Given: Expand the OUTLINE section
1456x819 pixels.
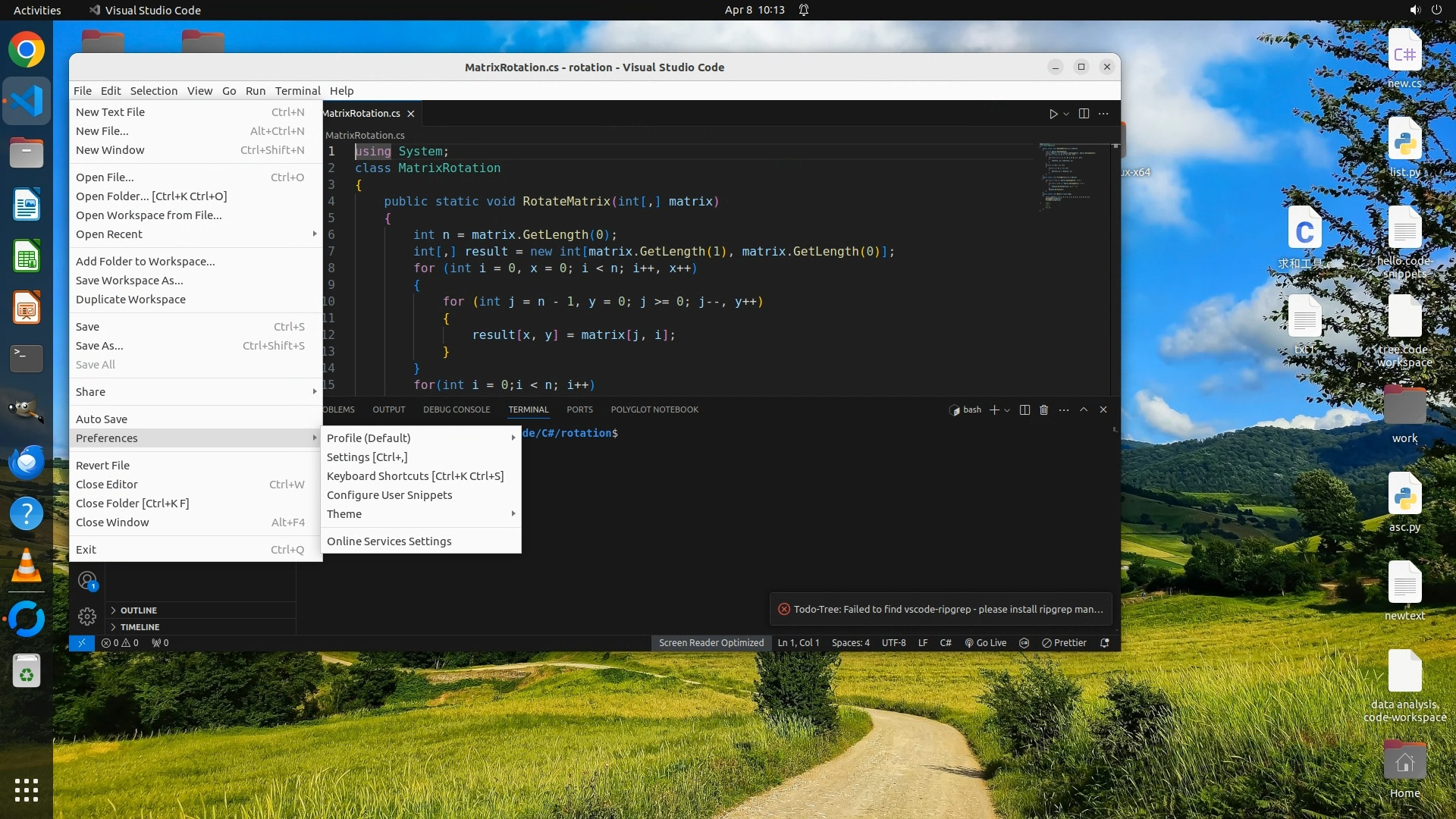Looking at the screenshot, I should (139, 610).
